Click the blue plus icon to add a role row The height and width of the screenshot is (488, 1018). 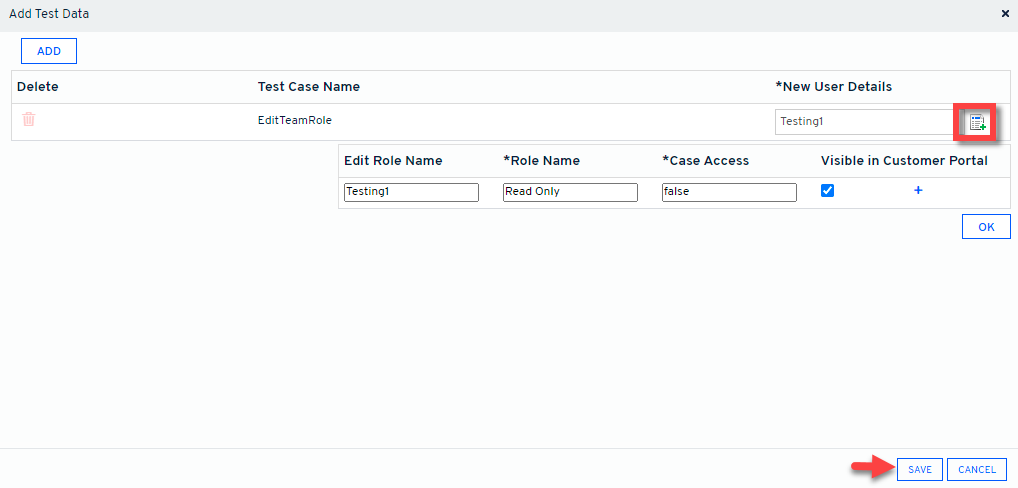pyautogui.click(x=918, y=190)
